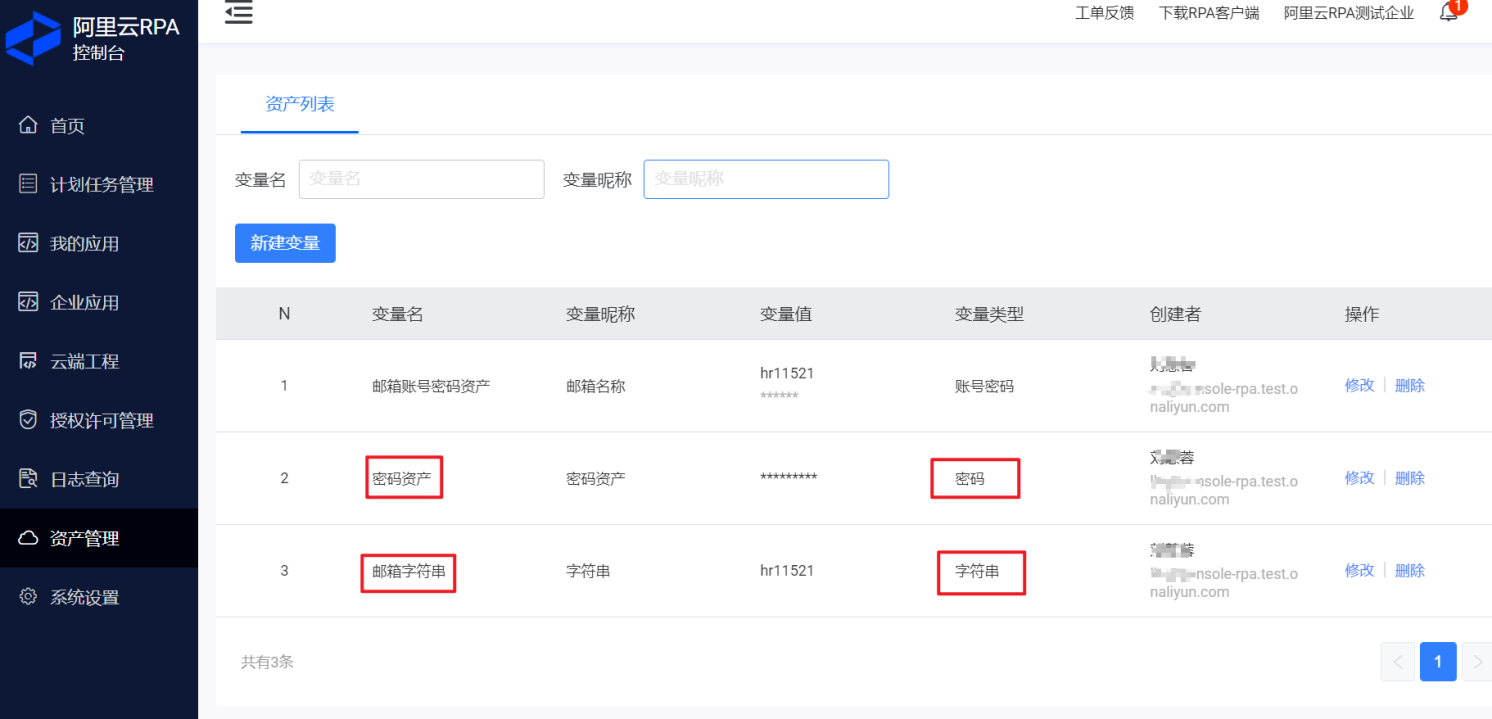Focus the 变量昵称 search input
This screenshot has width=1492, height=719.
pyautogui.click(x=766, y=179)
